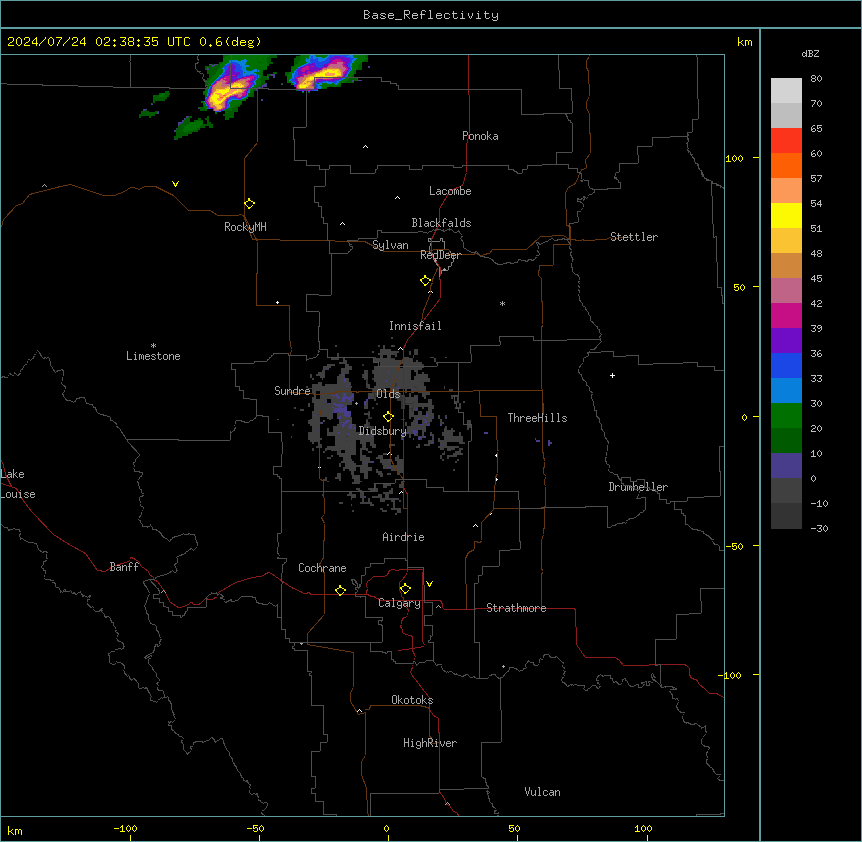The image size is (862, 842).
Task: Click the intense western storm cell echo
Action: point(231,88)
